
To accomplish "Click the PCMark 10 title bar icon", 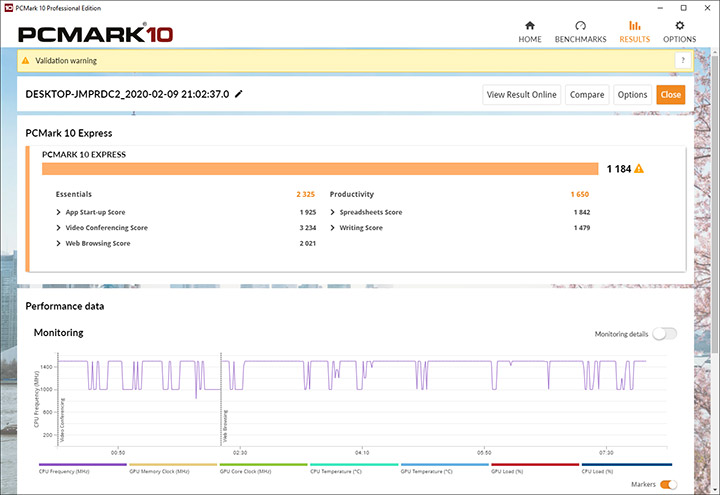I will click(x=8, y=8).
